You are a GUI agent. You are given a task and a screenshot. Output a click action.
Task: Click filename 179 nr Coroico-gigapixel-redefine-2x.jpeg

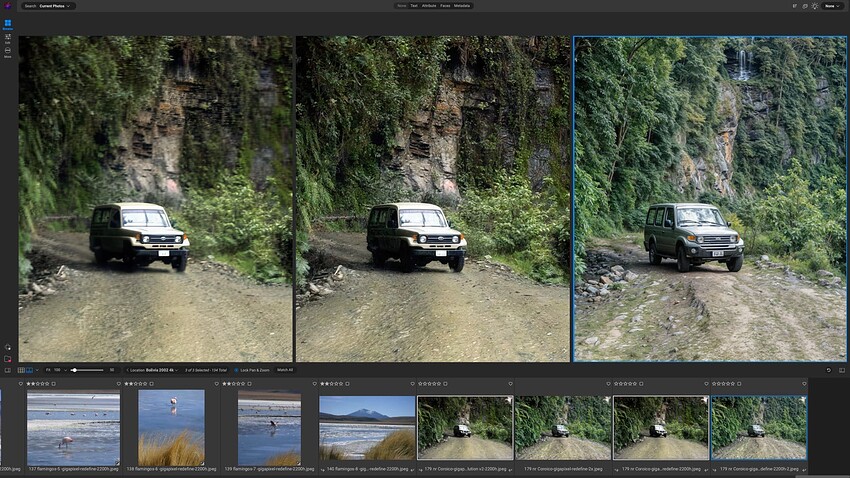click(x=563, y=469)
